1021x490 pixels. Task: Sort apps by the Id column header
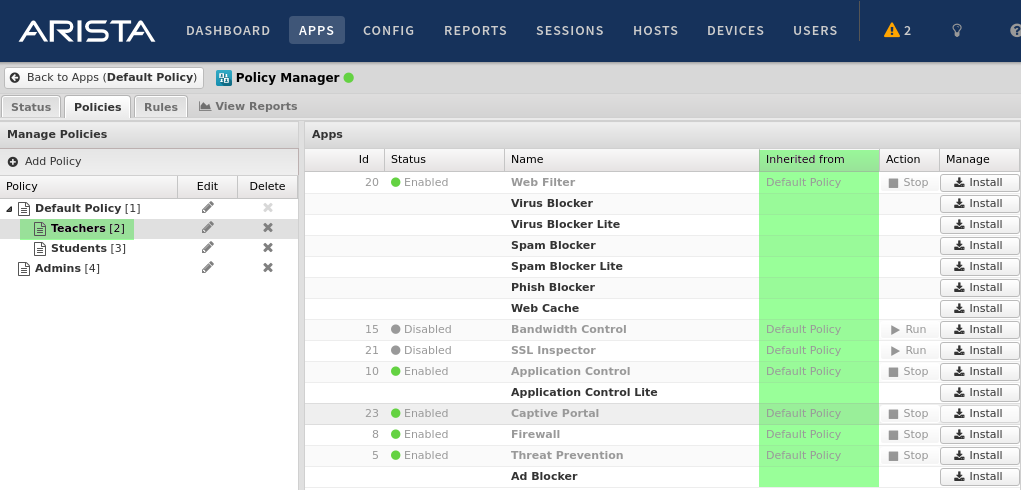click(344, 159)
